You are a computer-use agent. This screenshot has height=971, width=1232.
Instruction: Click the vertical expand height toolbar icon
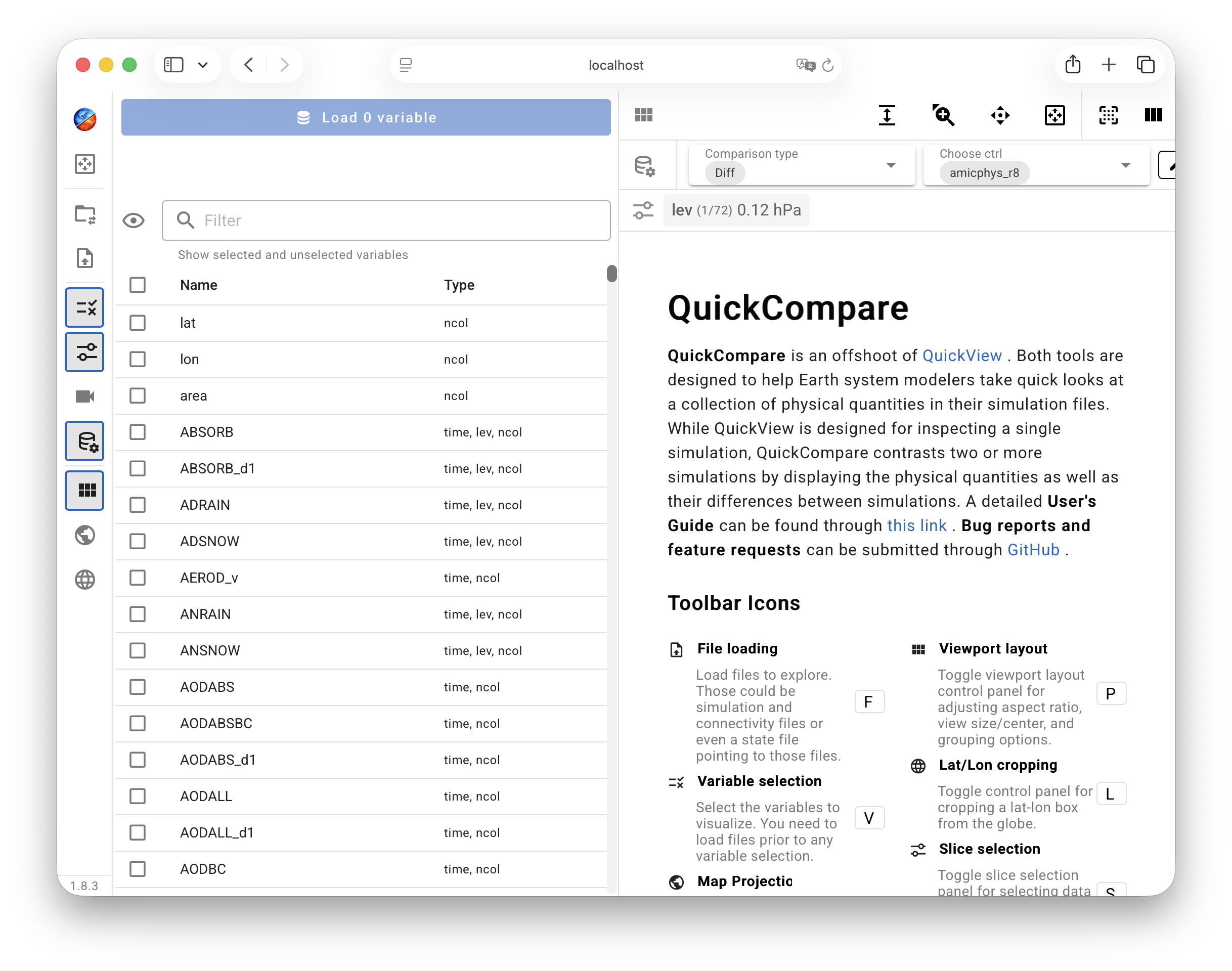point(887,115)
